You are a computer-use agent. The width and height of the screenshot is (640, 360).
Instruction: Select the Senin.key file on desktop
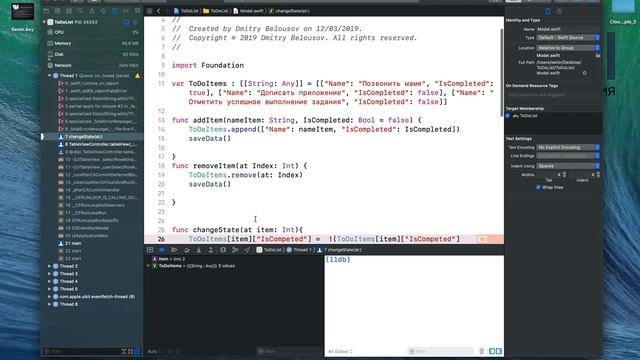pos(23,18)
